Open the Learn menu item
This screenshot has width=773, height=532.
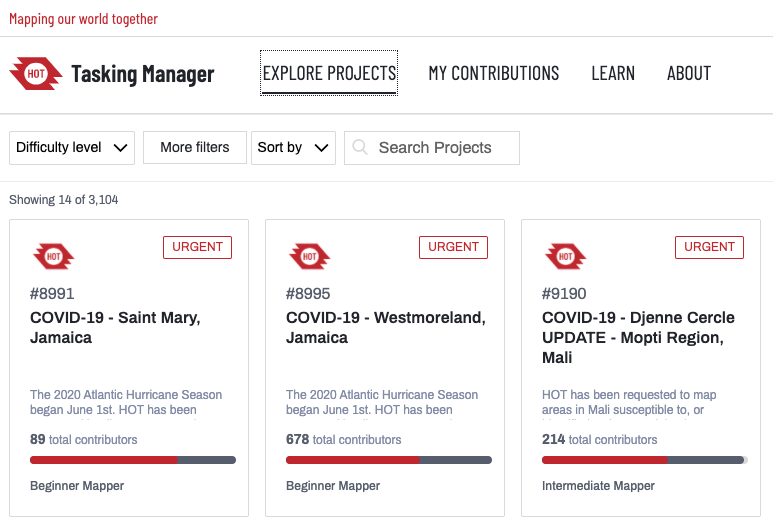613,73
